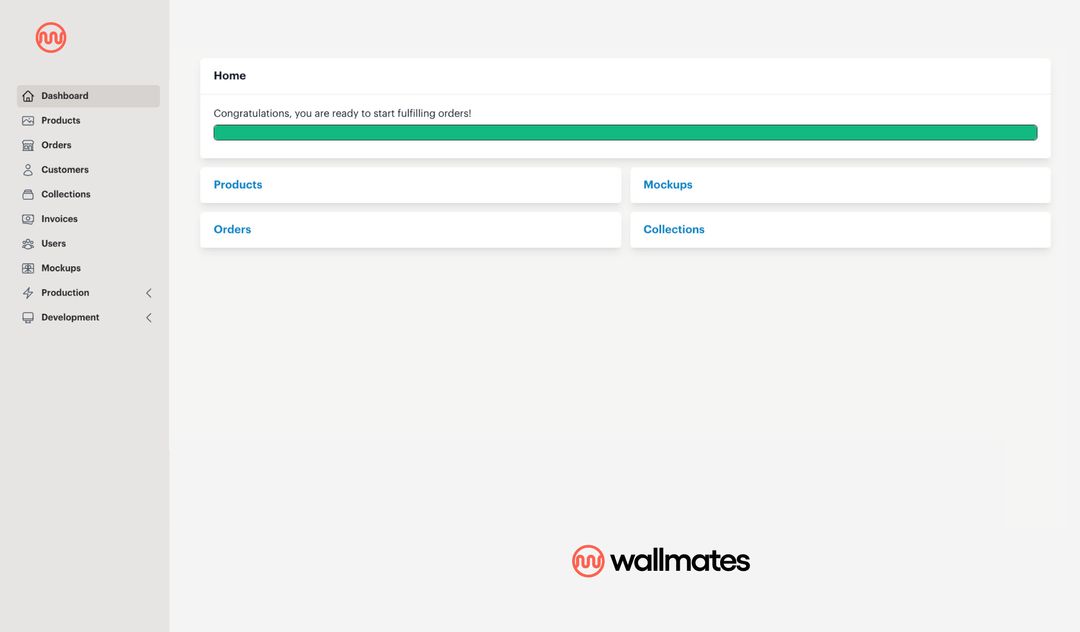This screenshot has width=1080, height=632.
Task: Open Invoices via its sidebar icon
Action: (27, 218)
